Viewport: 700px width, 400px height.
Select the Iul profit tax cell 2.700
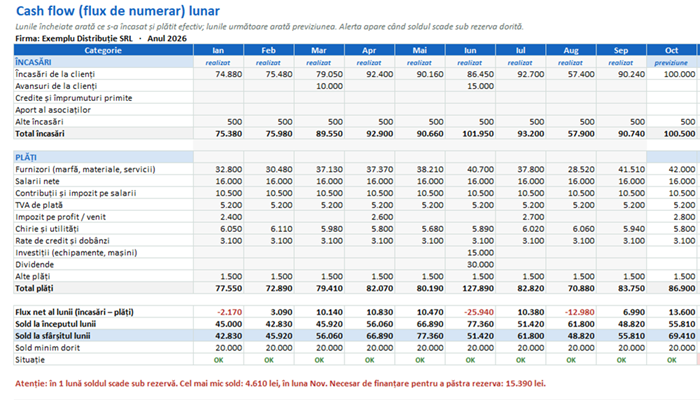pos(521,217)
